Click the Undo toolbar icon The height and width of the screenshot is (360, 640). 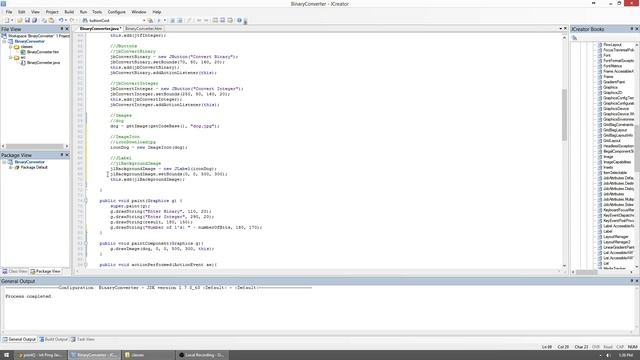(60, 20)
